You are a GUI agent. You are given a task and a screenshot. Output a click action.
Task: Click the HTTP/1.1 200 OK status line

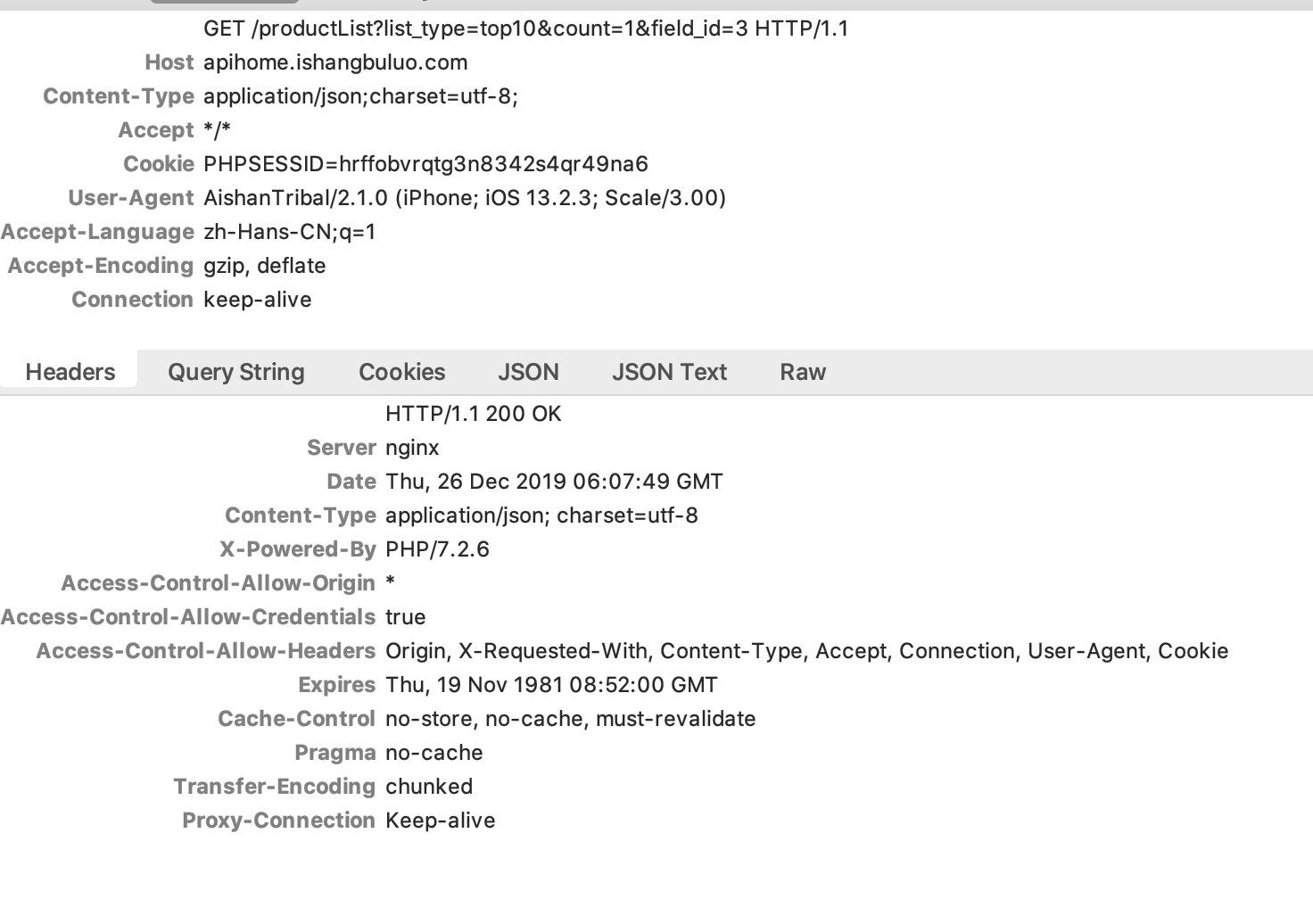(472, 413)
